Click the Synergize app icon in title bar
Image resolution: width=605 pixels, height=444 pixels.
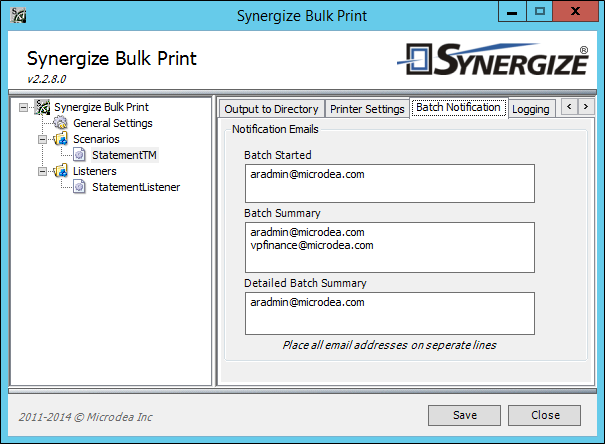coord(18,15)
